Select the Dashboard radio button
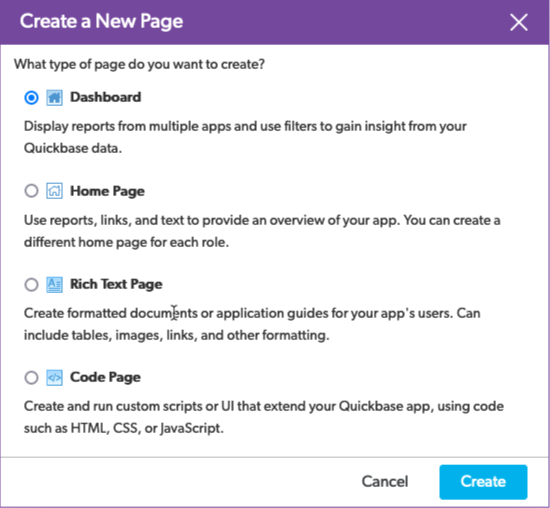The width and height of the screenshot is (550, 508). [31, 98]
